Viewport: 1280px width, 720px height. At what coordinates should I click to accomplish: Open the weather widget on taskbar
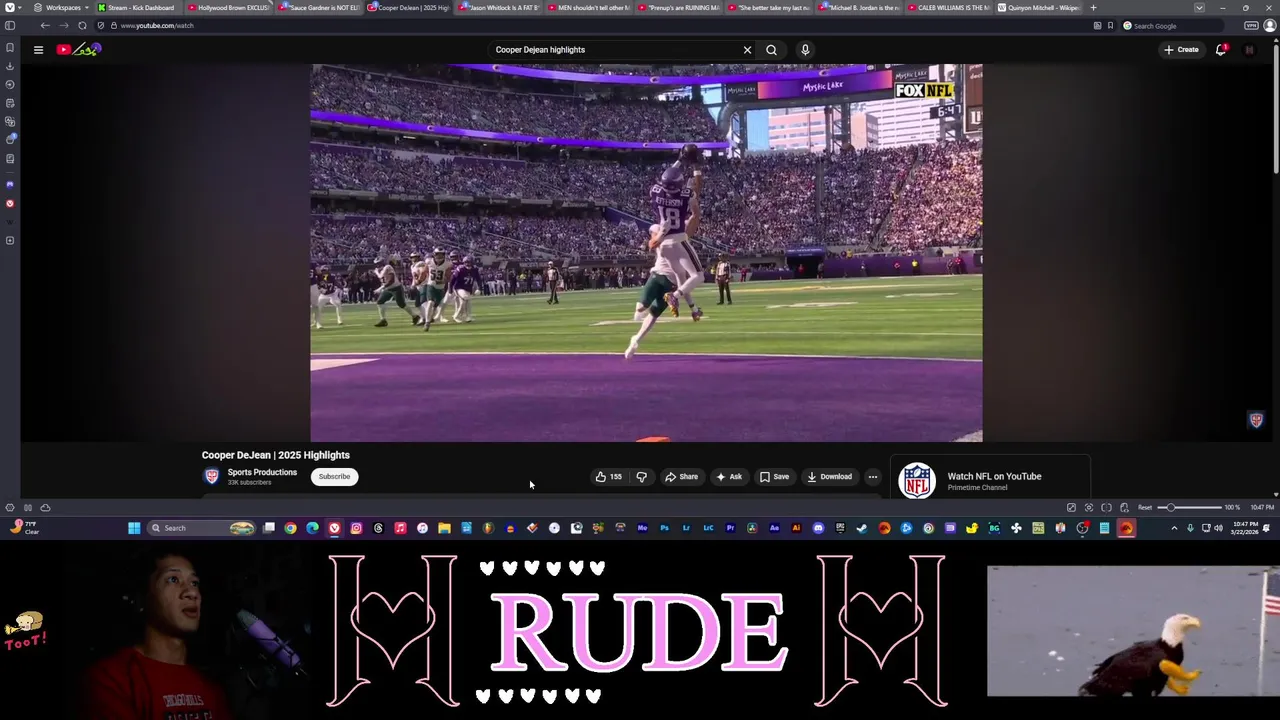pyautogui.click(x=22, y=528)
